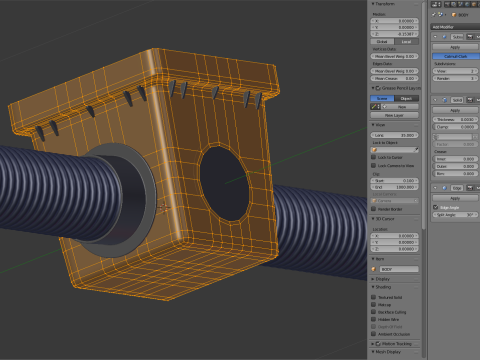Select Scene grease pencil source

[382, 98]
